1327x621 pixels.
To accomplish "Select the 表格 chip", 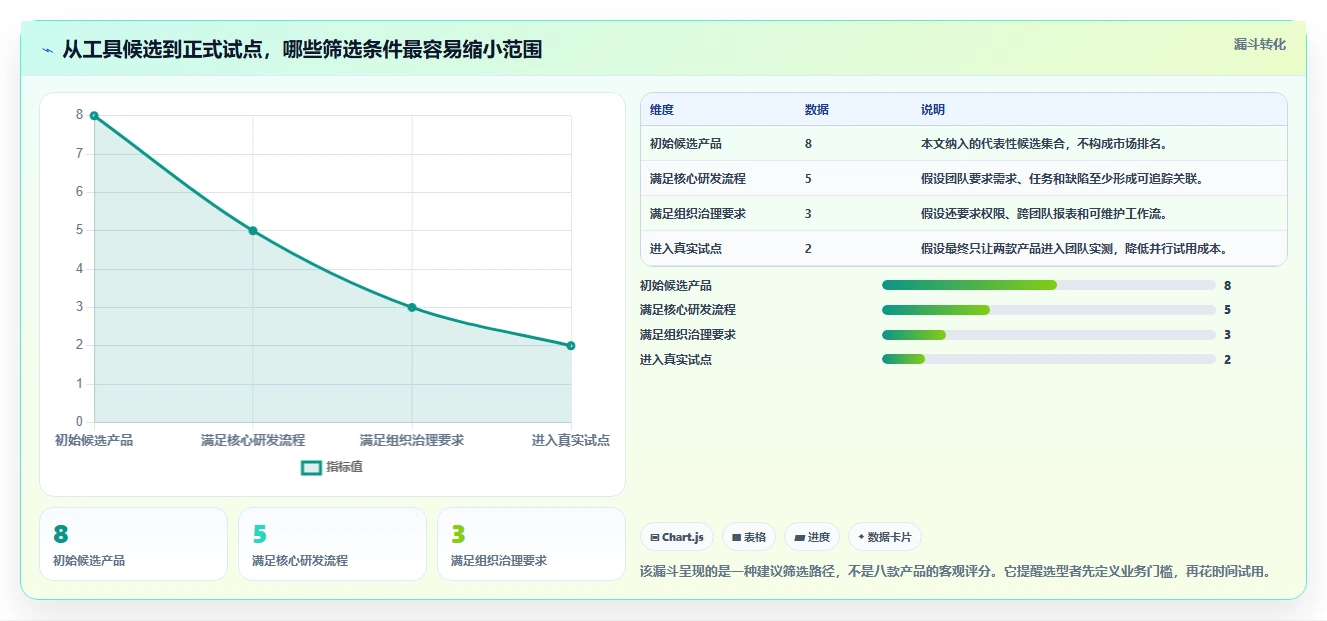I will coord(749,537).
